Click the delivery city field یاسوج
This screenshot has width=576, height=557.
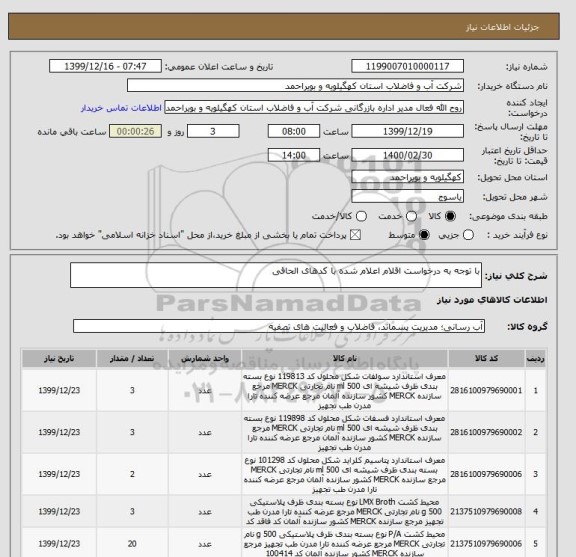click(x=407, y=197)
